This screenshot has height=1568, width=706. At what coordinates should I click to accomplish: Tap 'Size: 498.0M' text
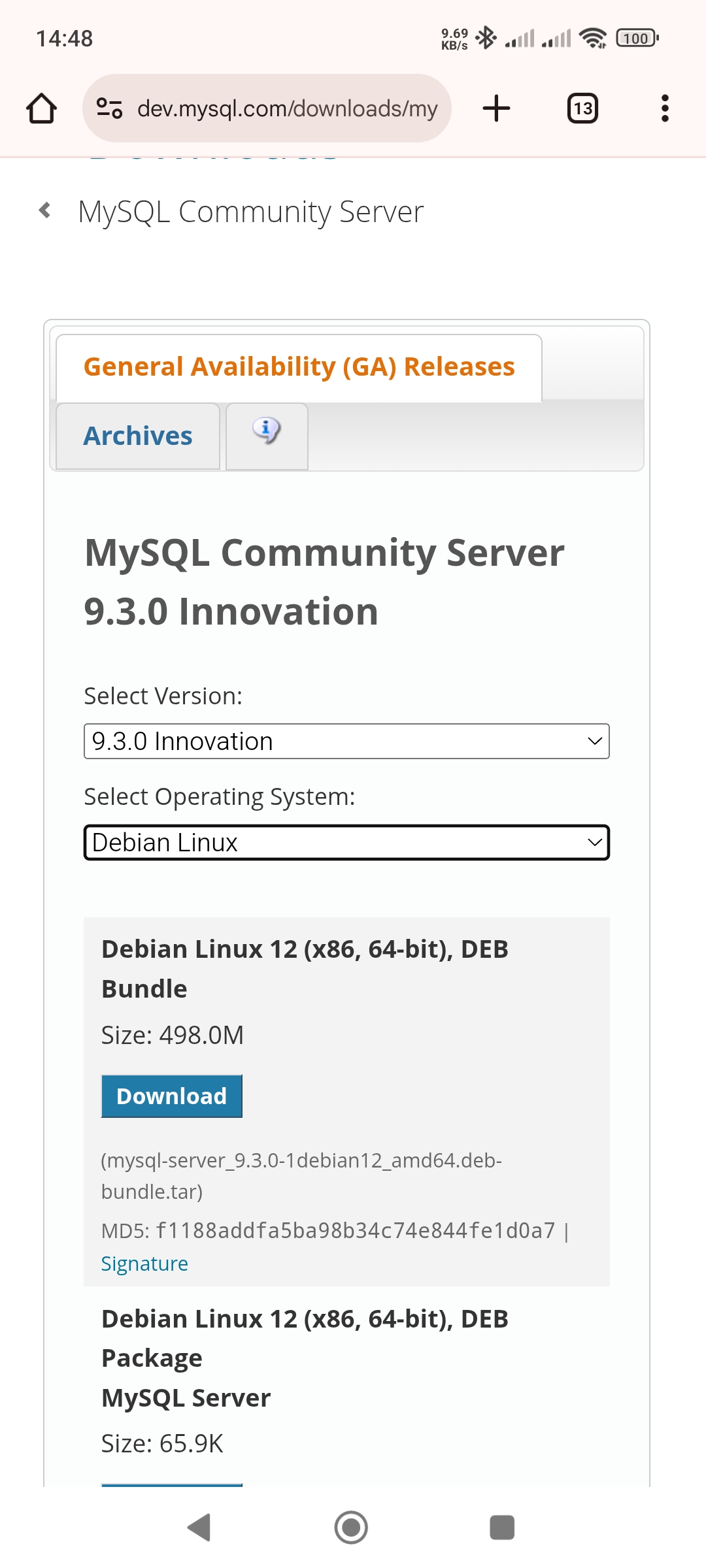click(173, 1035)
